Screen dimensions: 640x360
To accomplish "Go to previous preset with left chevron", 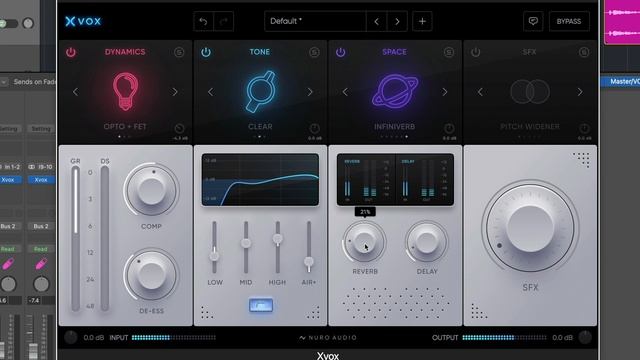I will pyautogui.click(x=376, y=21).
